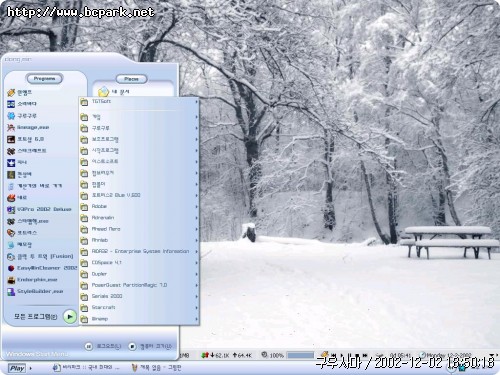Launch EasyWinCleaner 2002

42,268
